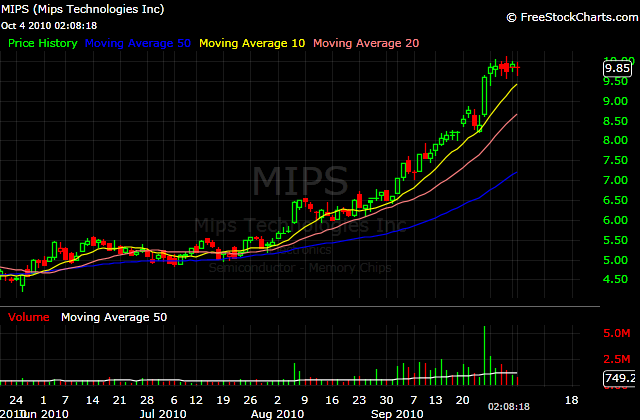This screenshot has width=640, height=420.
Task: Click the 749.2 volume value tag
Action: click(x=620, y=378)
